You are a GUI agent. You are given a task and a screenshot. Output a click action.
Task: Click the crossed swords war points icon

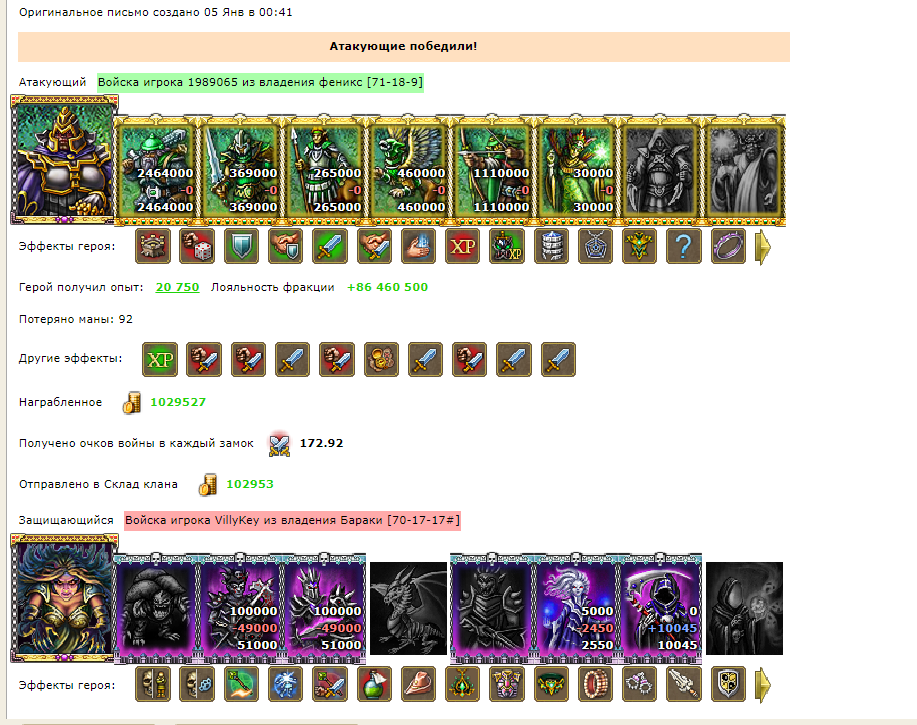click(279, 444)
